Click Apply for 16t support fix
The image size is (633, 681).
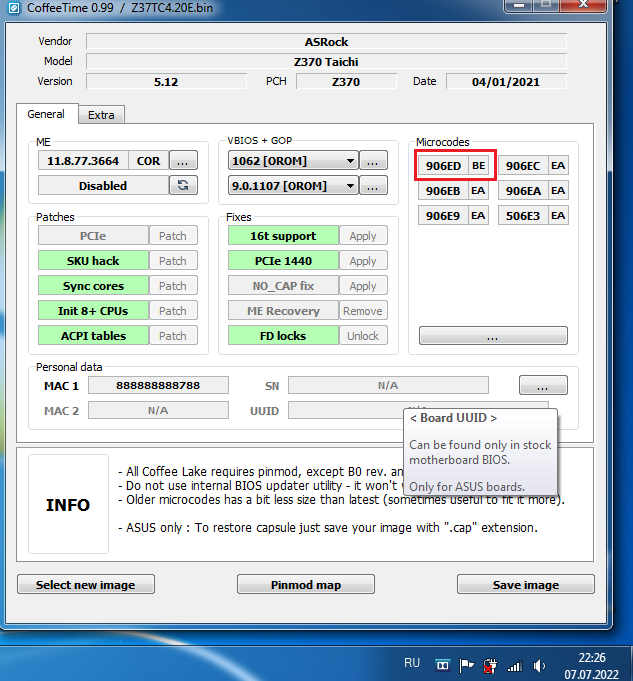point(363,236)
